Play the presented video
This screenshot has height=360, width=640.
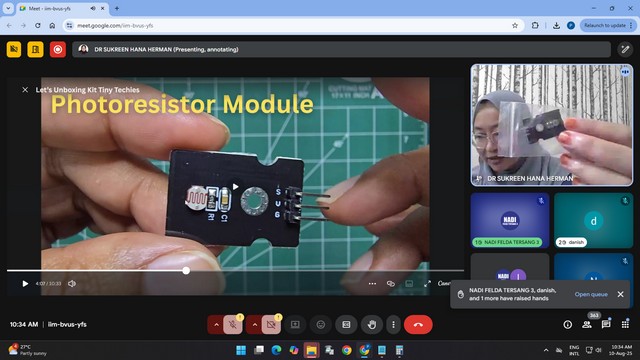click(x=25, y=284)
